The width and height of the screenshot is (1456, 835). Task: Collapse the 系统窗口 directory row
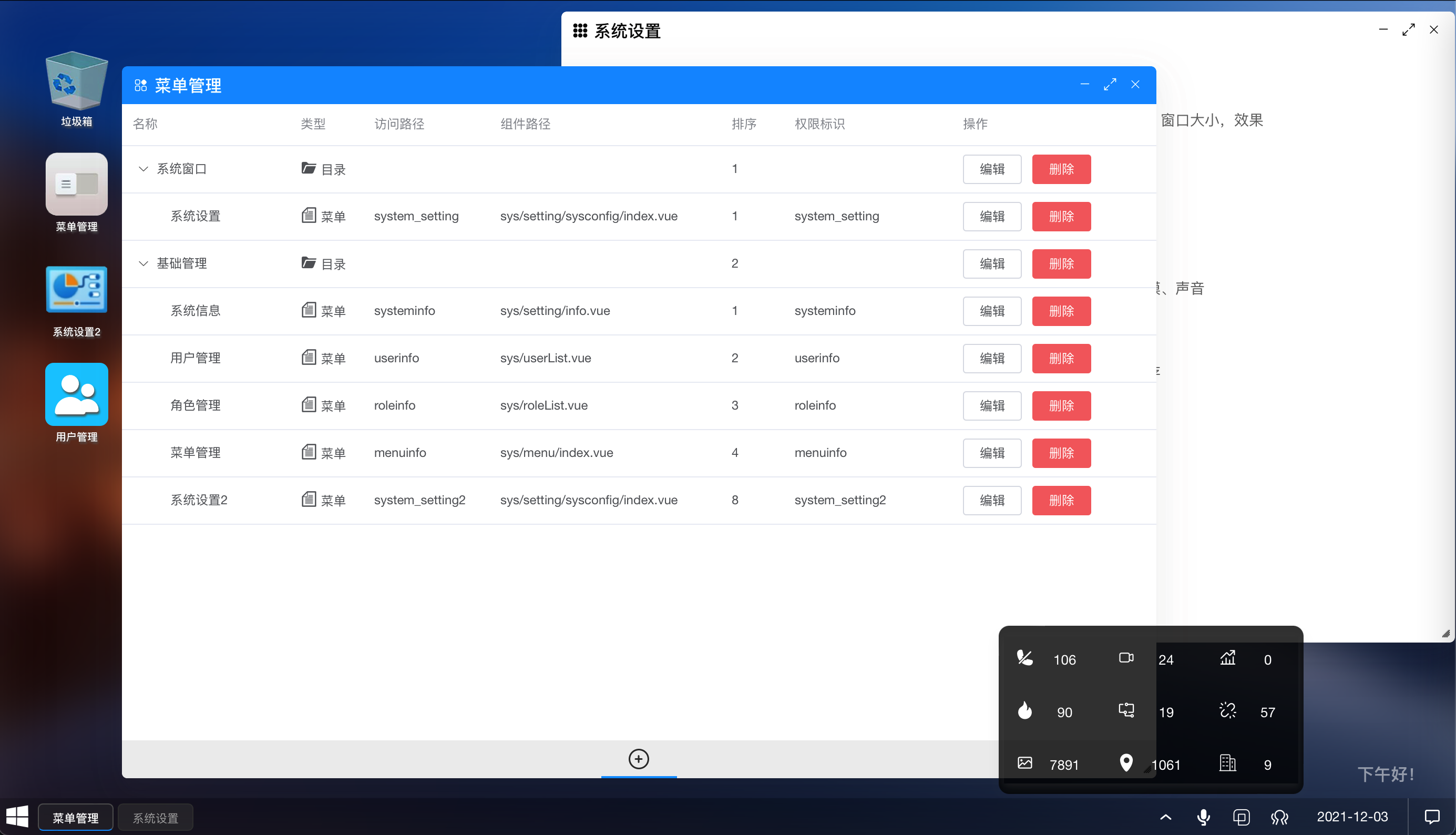(x=143, y=169)
